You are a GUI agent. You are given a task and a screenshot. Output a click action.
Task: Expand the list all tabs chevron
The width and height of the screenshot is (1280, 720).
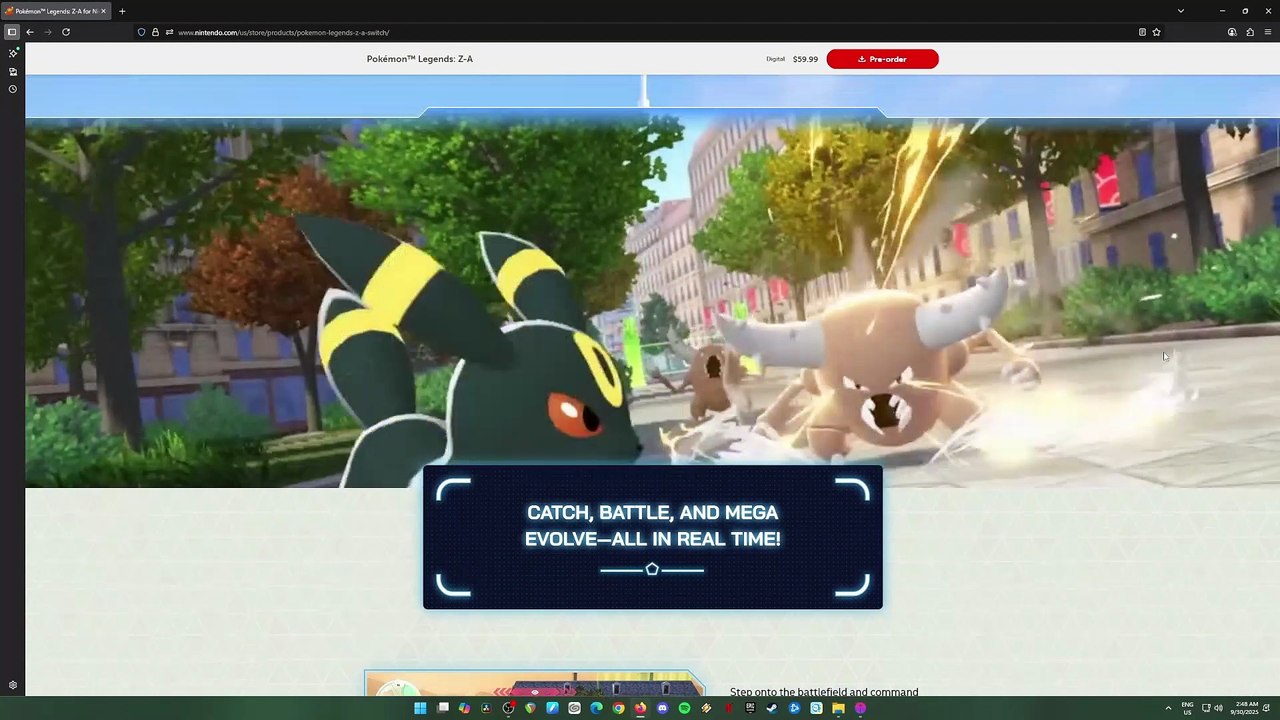(1181, 11)
